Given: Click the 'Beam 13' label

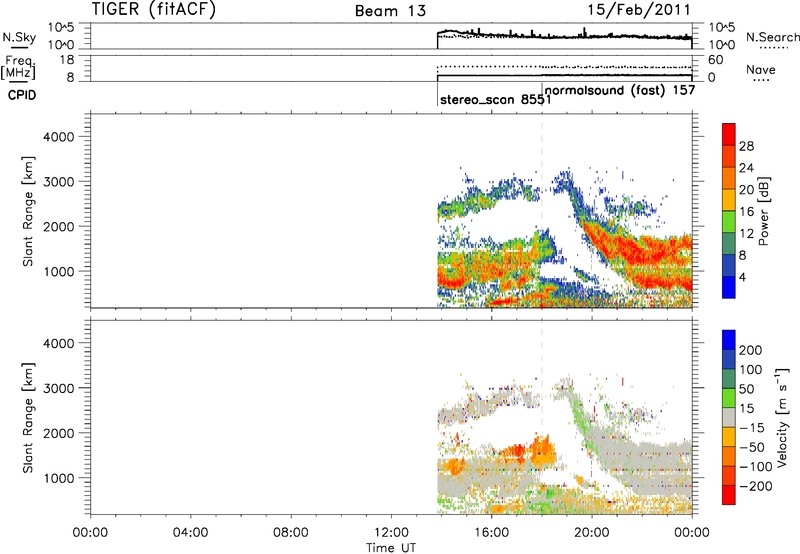Looking at the screenshot, I should 390,11.
